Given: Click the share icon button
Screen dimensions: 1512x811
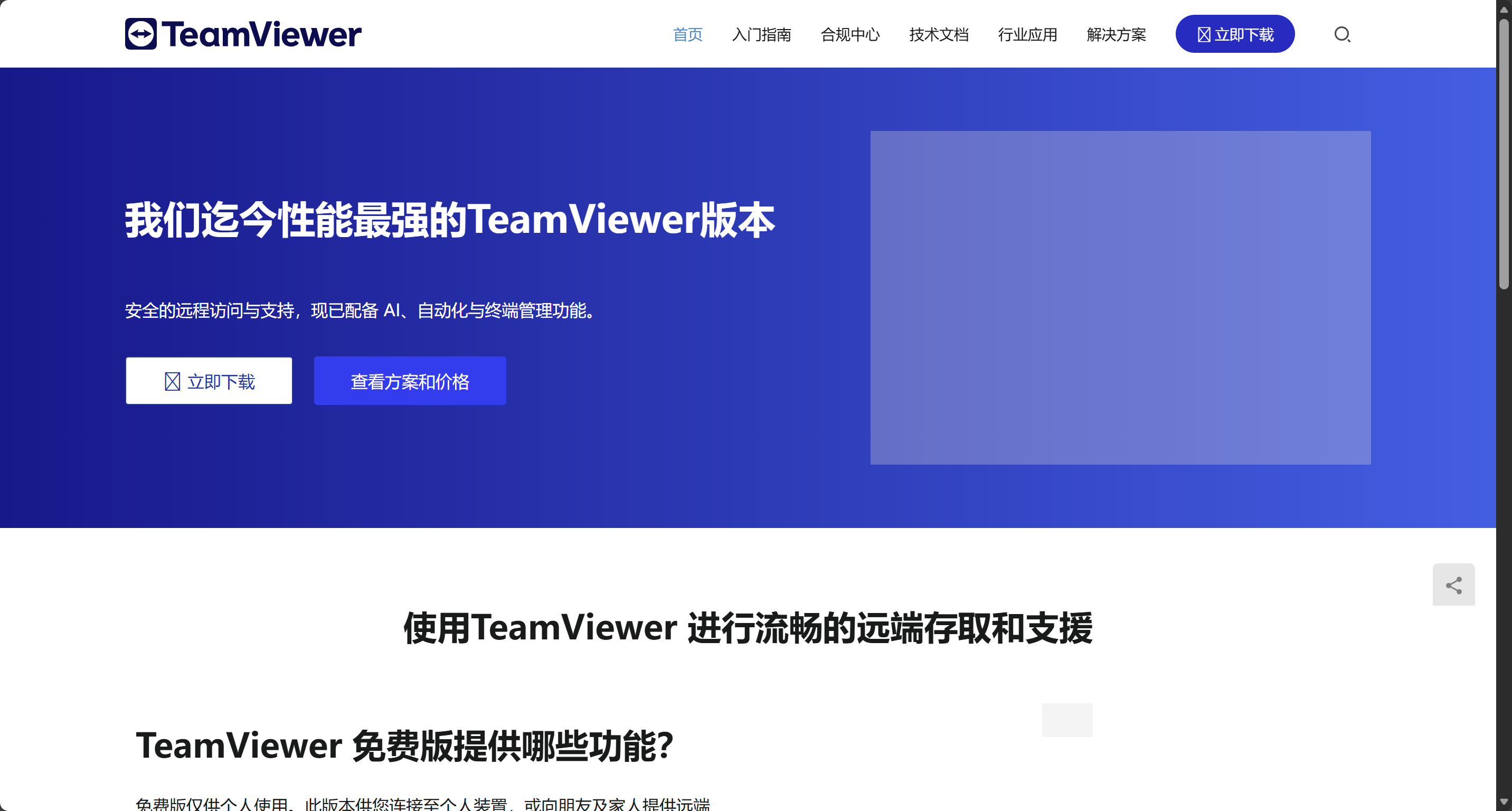Looking at the screenshot, I should (x=1453, y=584).
